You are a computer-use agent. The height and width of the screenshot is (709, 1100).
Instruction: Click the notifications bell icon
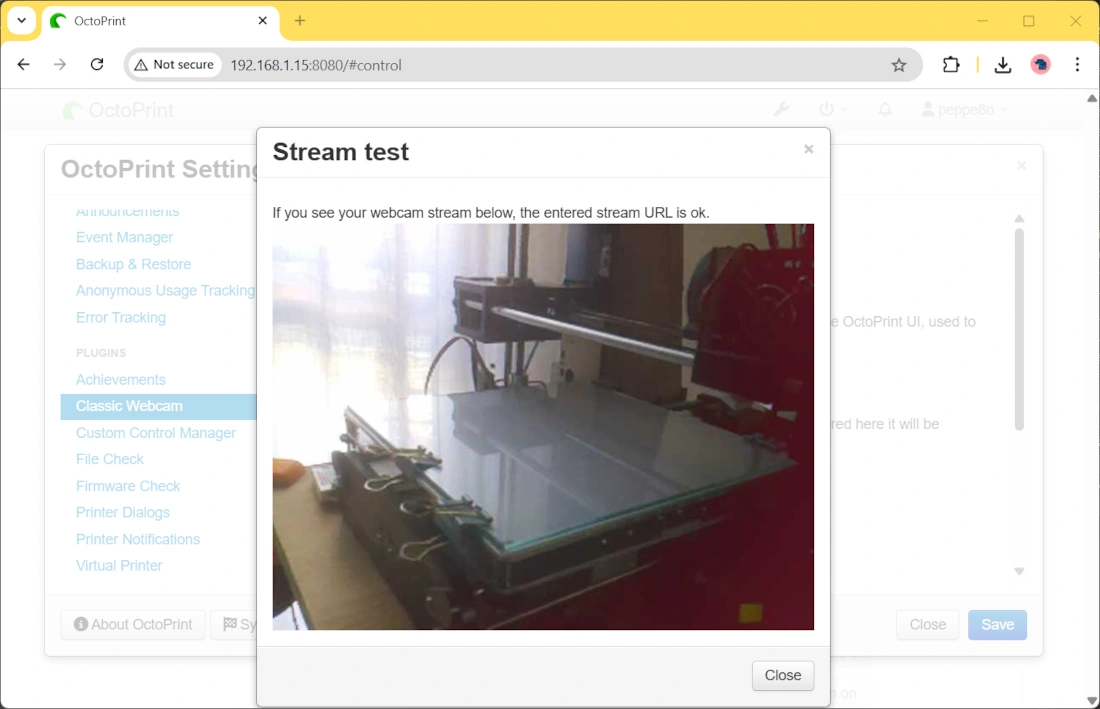[885, 109]
